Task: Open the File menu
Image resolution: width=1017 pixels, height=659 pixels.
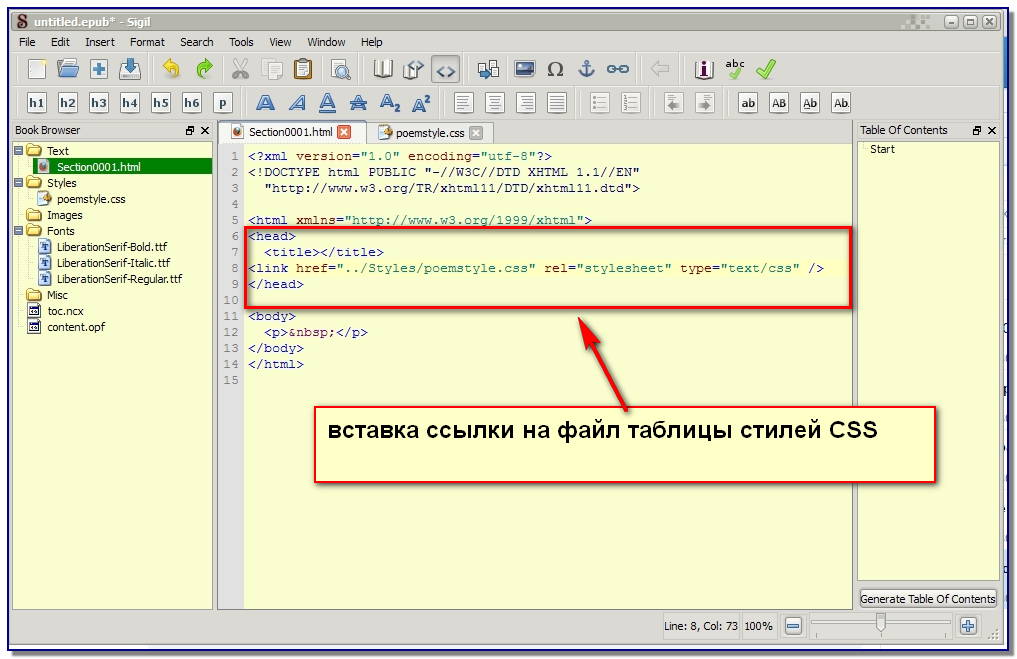Action: pos(27,42)
